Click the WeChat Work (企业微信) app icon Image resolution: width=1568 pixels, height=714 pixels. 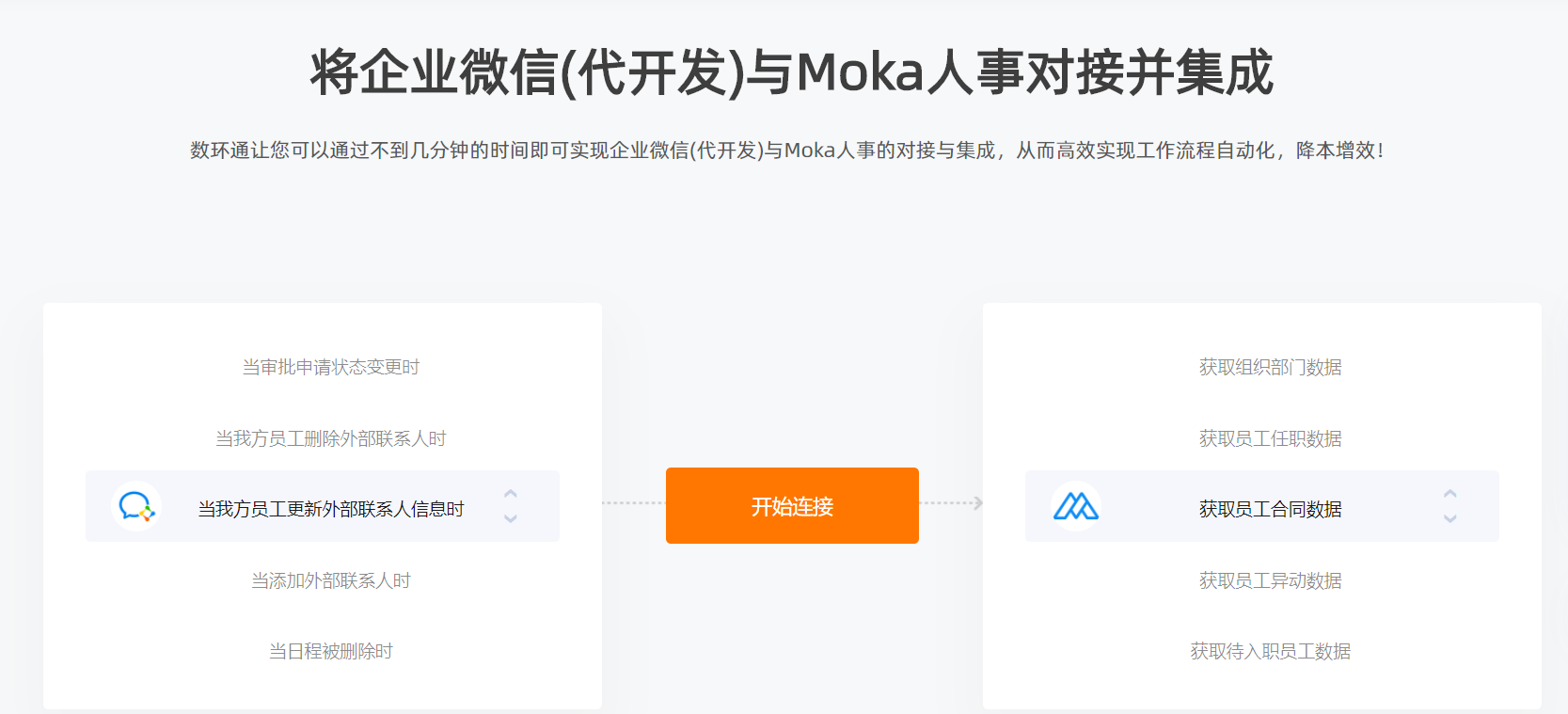click(x=136, y=507)
